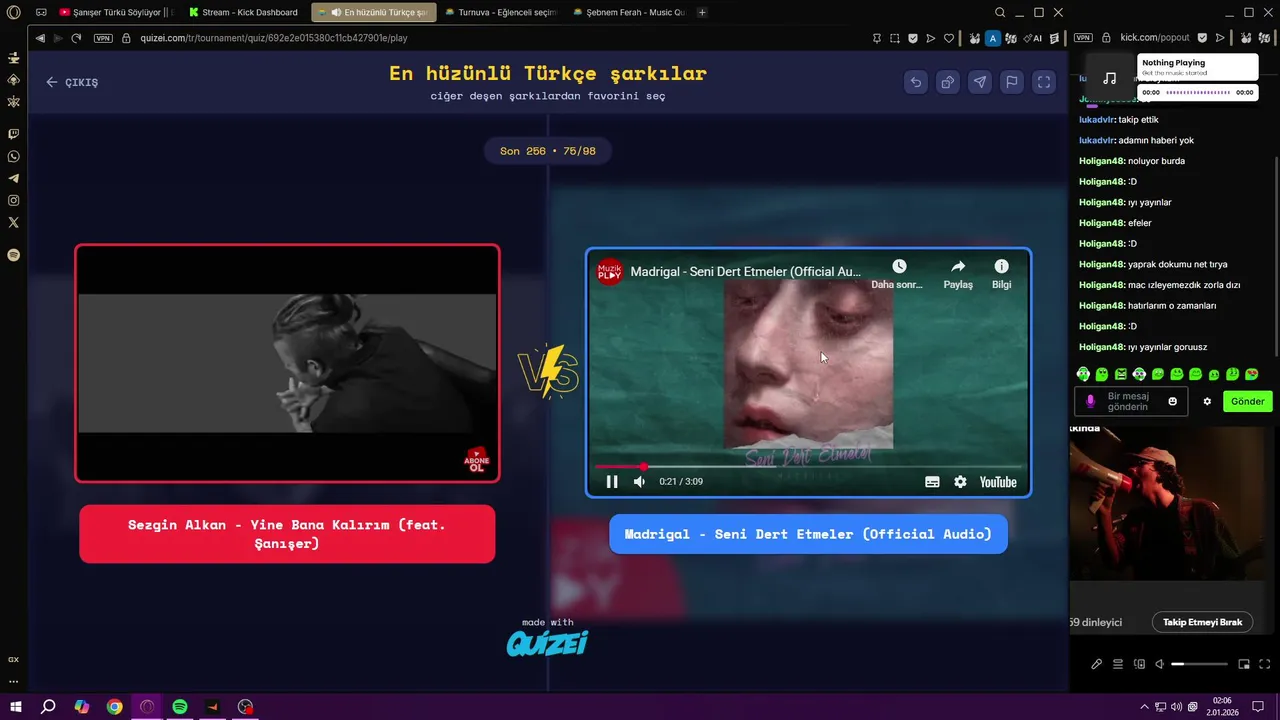
Task: Open Opera AI extension button
Action: [x=1034, y=38]
